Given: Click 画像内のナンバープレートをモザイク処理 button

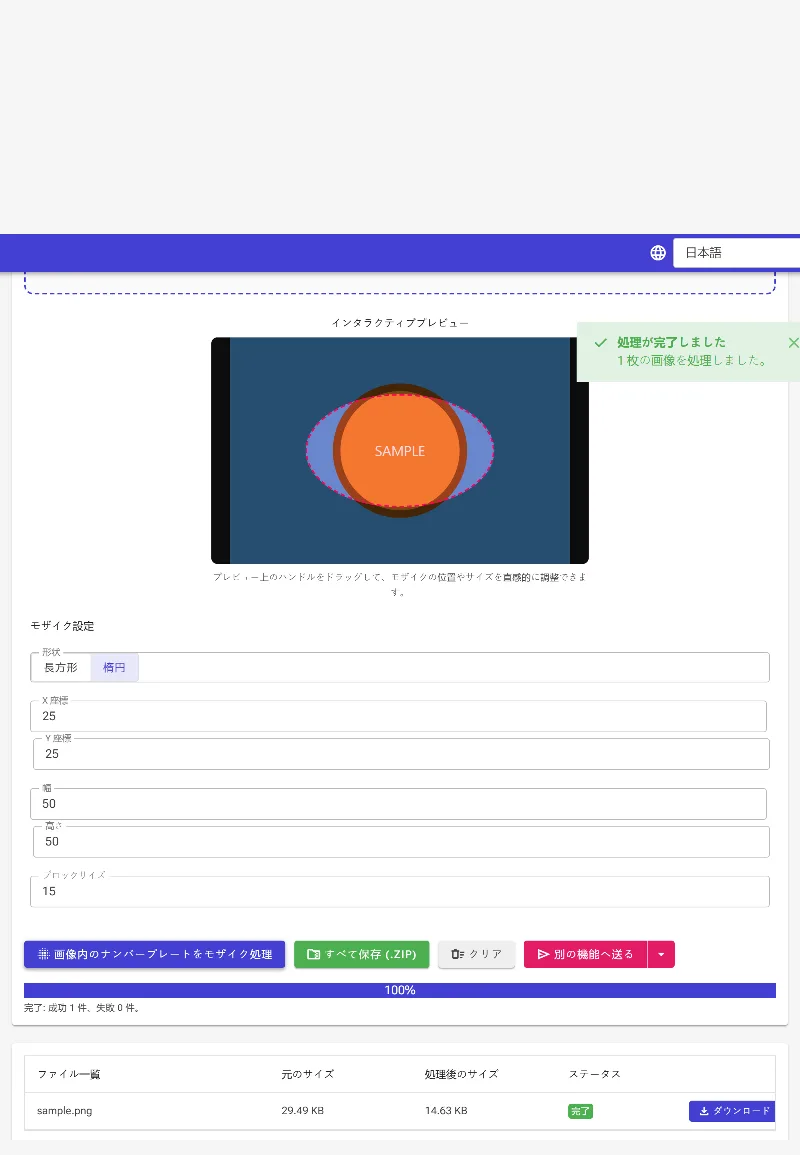Looking at the screenshot, I should tap(155, 954).
